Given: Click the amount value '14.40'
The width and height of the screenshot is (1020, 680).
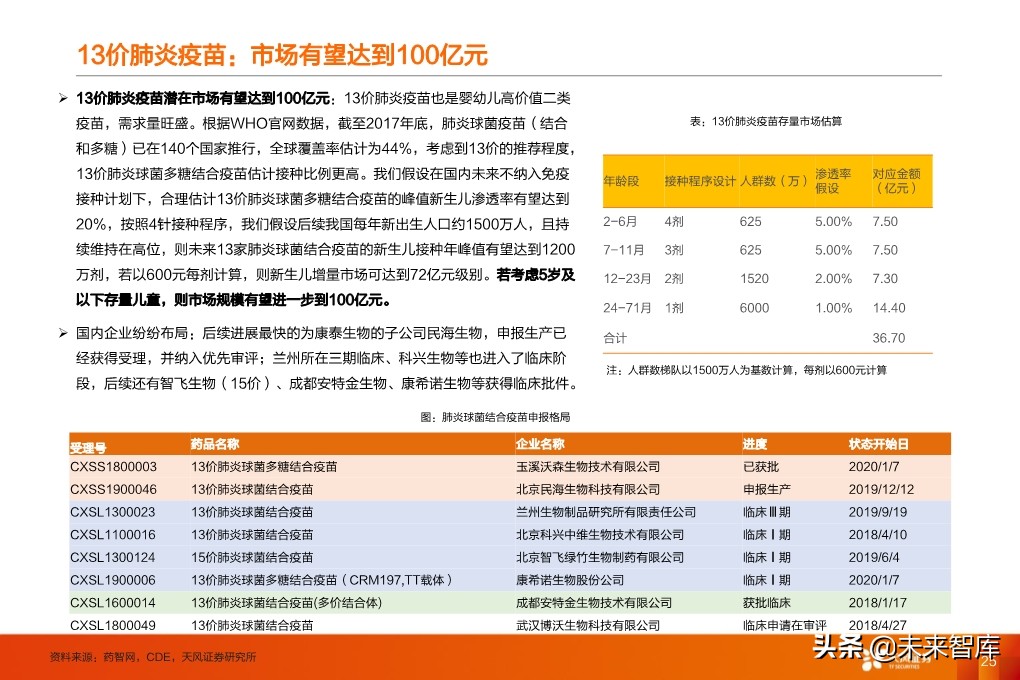Looking at the screenshot, I should click(x=889, y=308).
